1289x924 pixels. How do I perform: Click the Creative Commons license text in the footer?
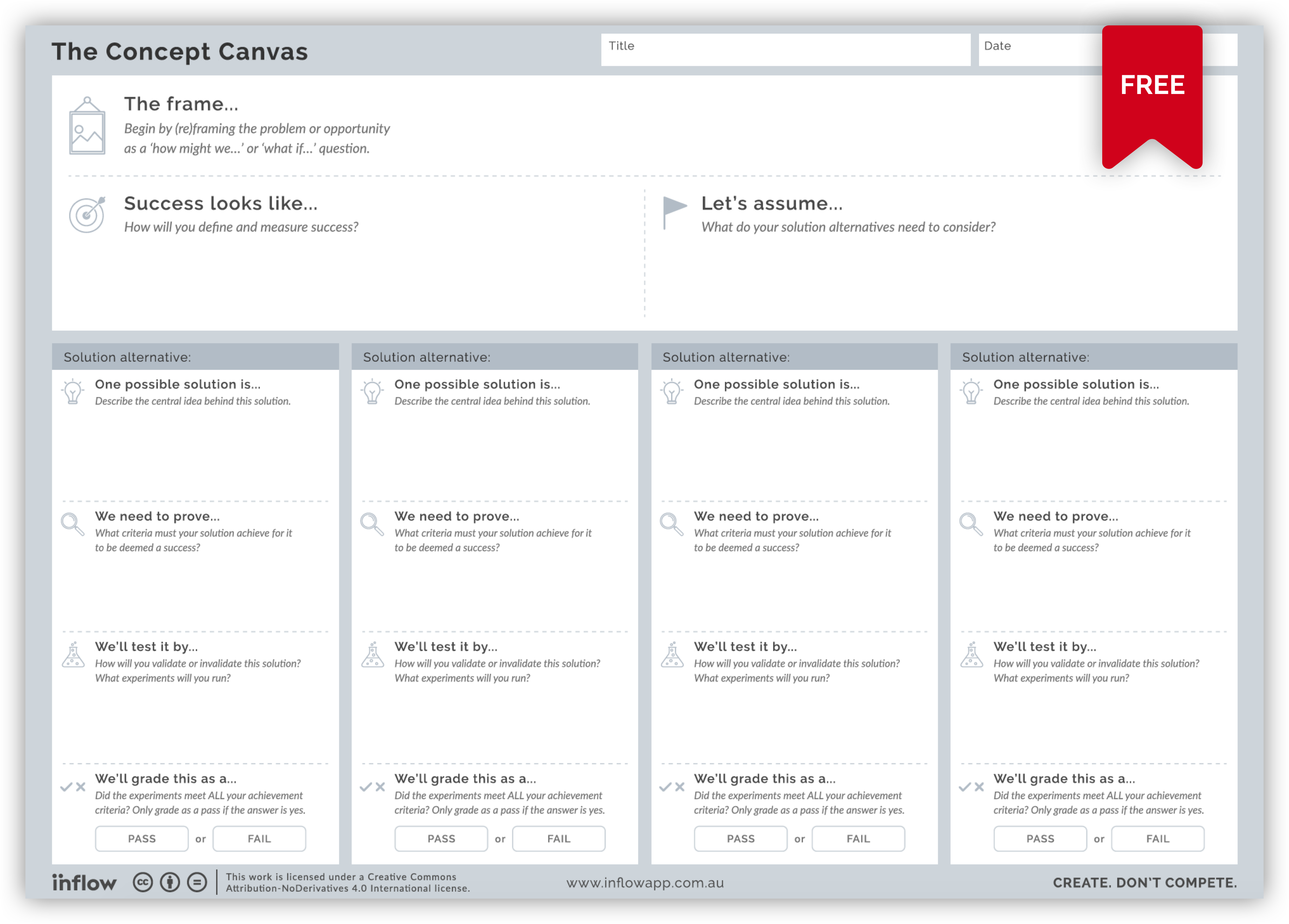pyautogui.click(x=348, y=882)
